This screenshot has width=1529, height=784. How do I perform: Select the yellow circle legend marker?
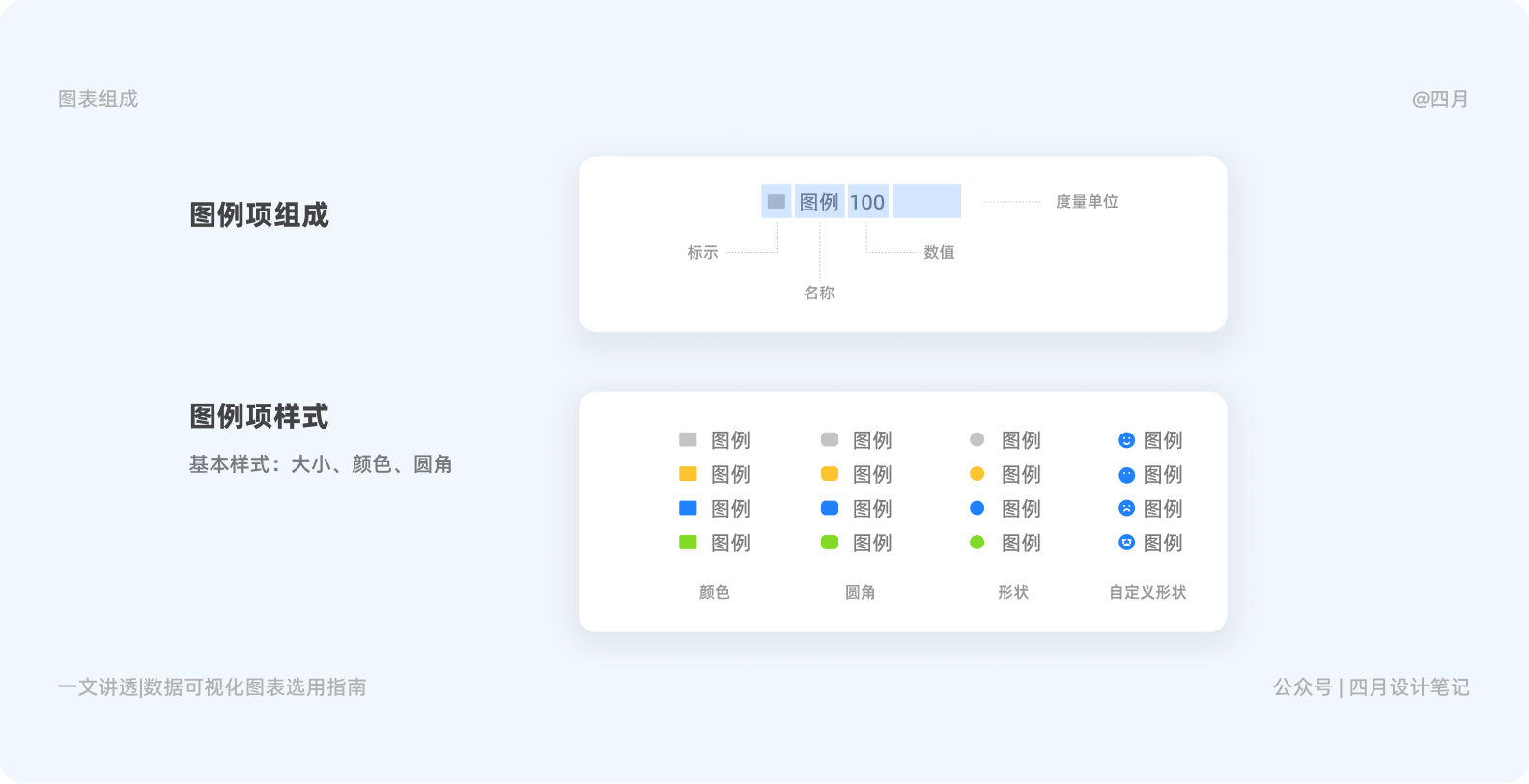coord(977,474)
